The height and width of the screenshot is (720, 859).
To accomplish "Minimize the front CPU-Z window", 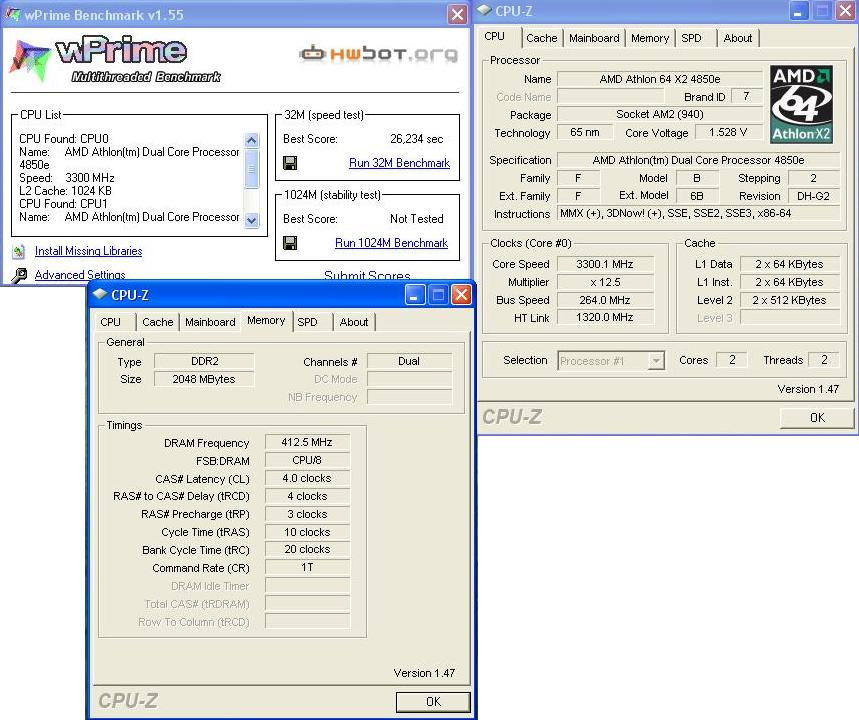I will coord(415,295).
